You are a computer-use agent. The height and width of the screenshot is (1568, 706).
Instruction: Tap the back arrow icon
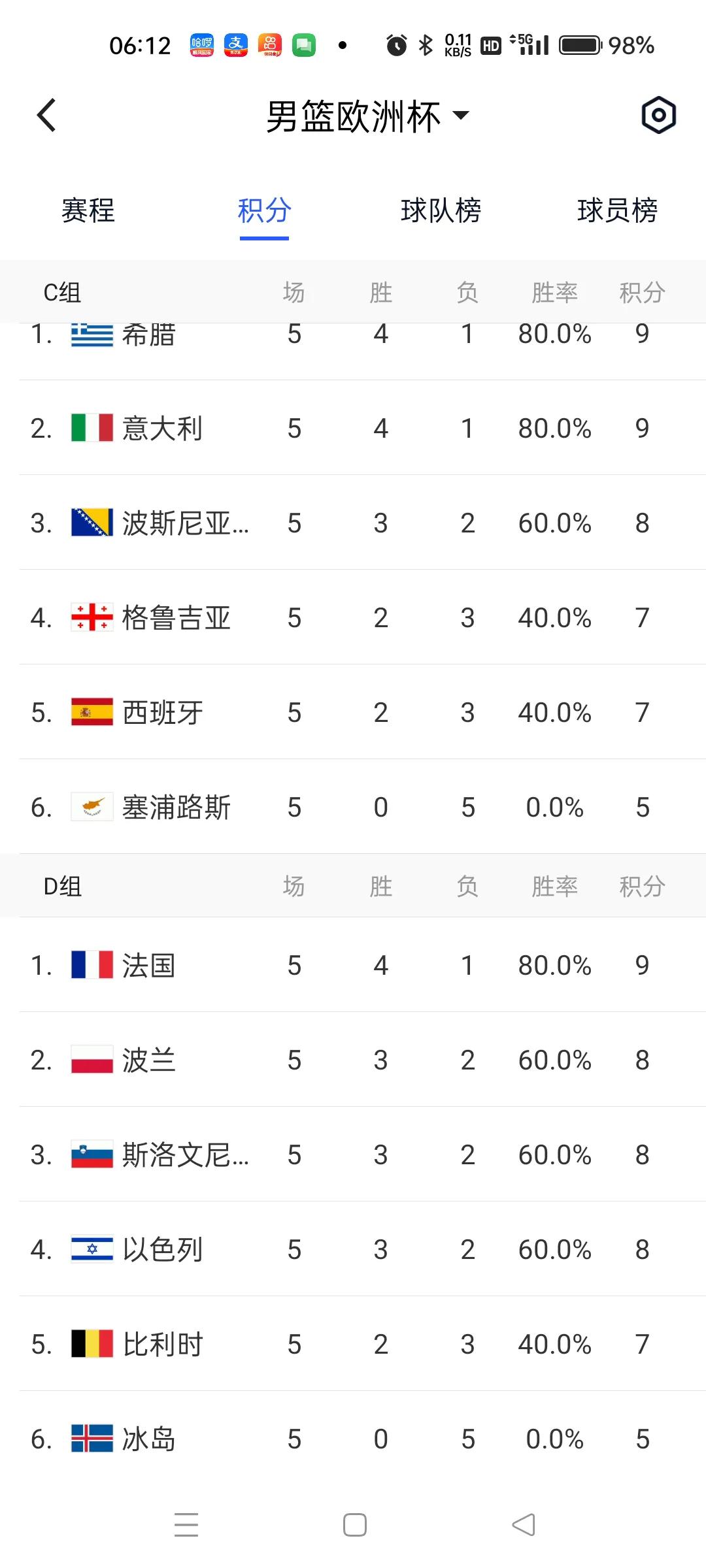[x=46, y=116]
